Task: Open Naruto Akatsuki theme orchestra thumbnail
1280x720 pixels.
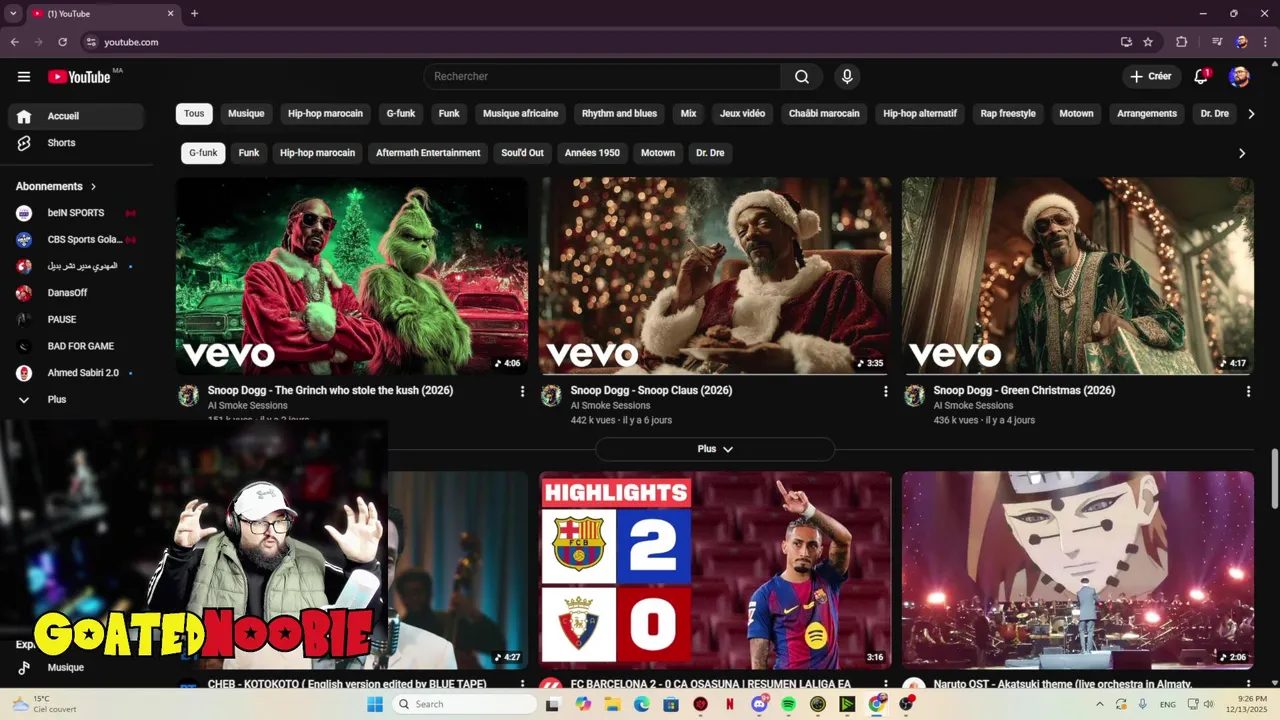Action: tap(1078, 570)
